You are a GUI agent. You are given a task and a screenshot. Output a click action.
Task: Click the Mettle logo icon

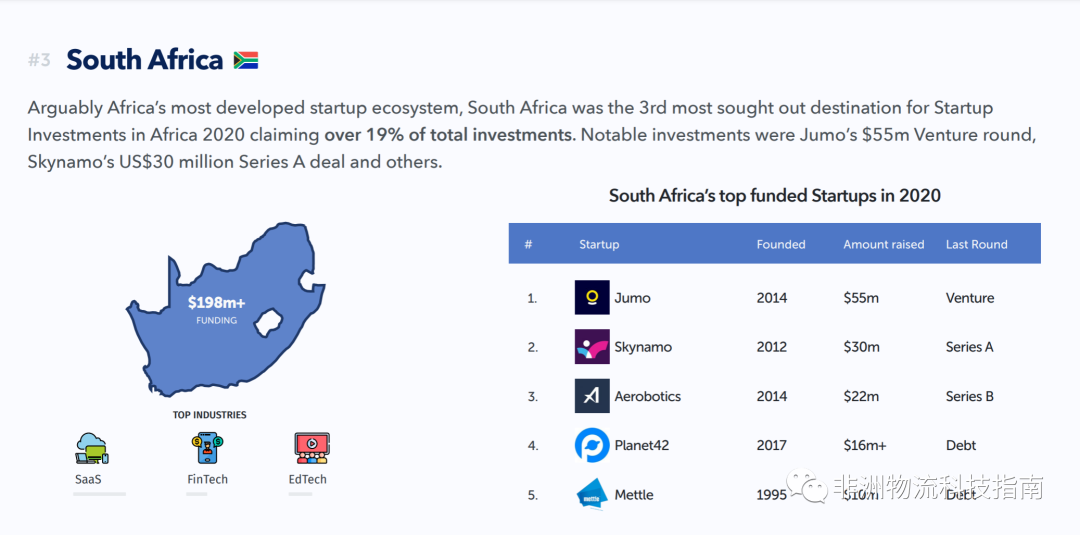[592, 495]
